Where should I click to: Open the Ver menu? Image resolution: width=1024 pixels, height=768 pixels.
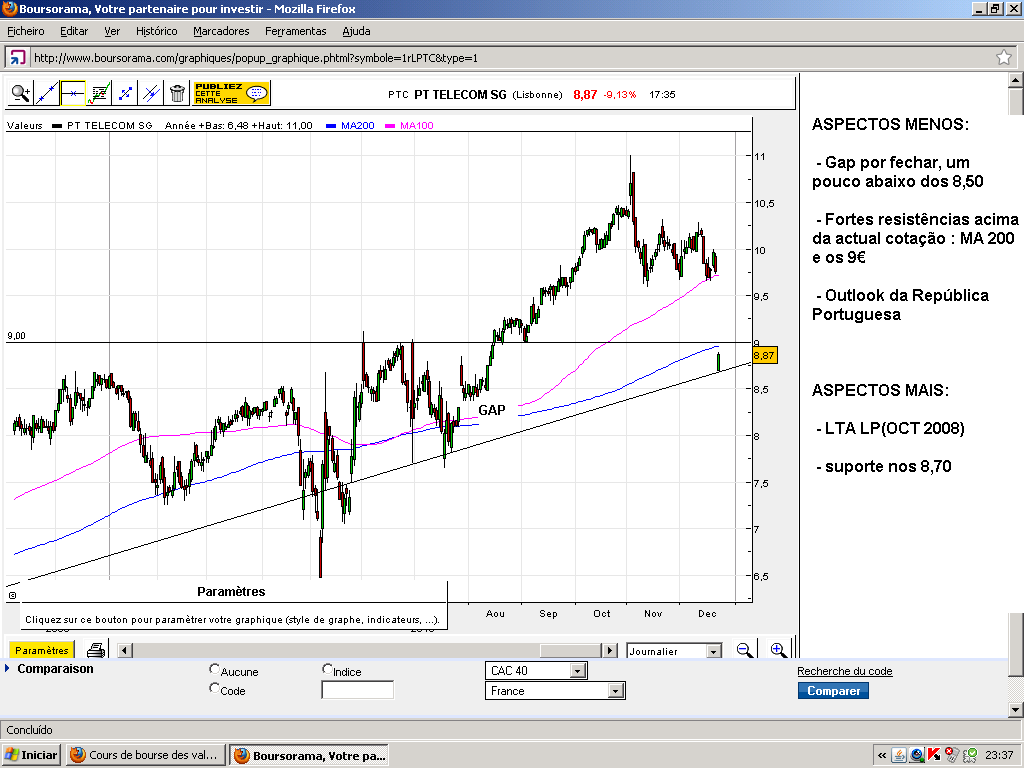point(112,31)
